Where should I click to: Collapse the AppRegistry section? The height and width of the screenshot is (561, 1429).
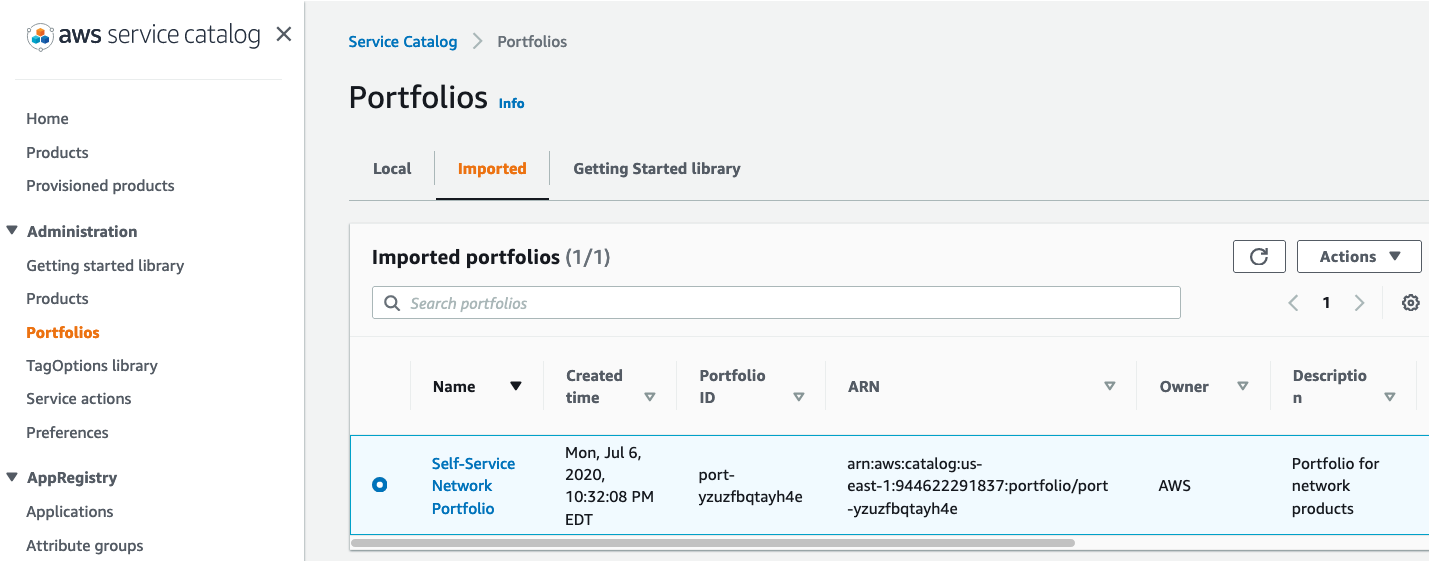pyautogui.click(x=12, y=477)
